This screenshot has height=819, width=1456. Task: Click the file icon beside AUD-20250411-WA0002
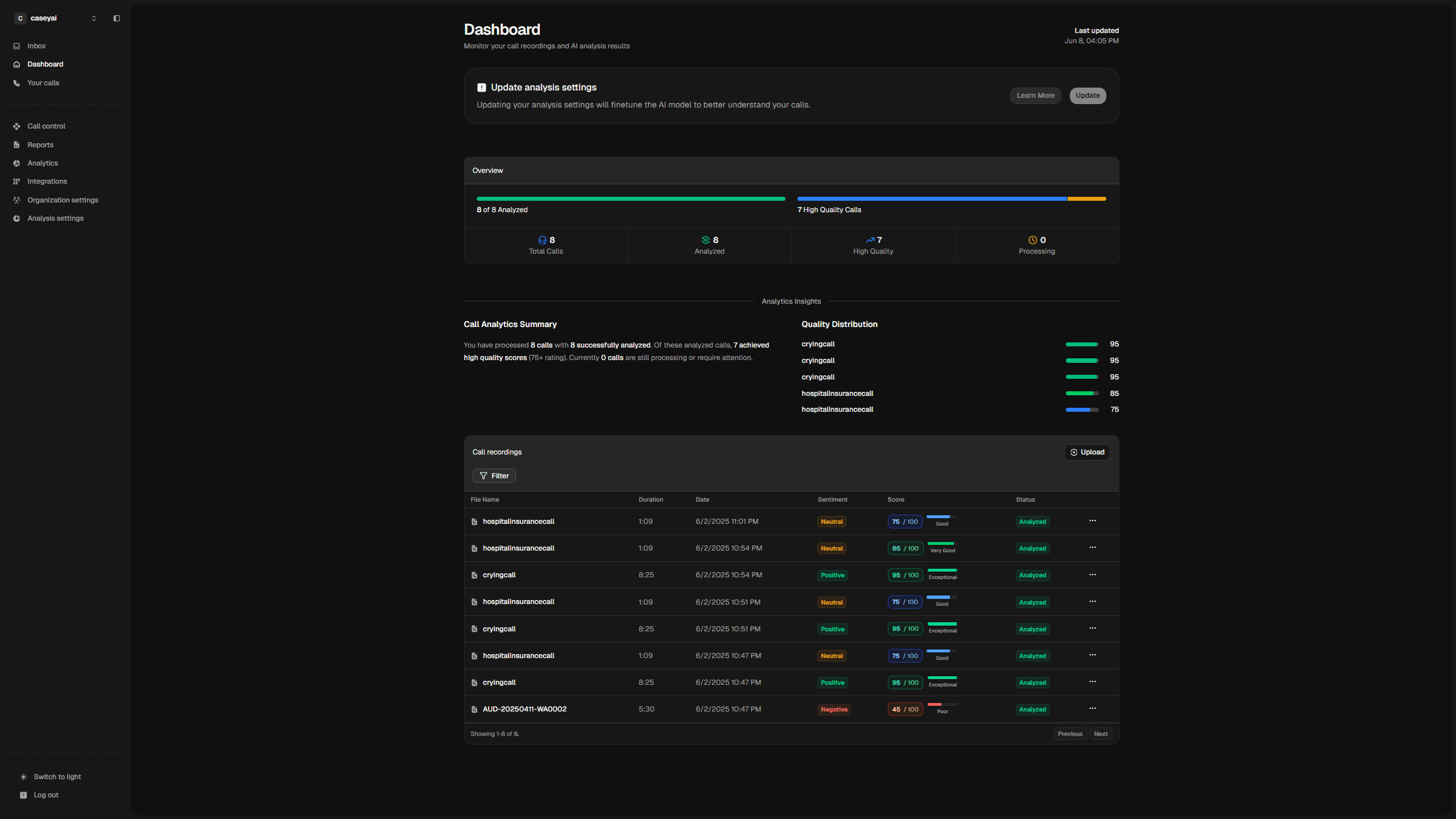(474, 710)
